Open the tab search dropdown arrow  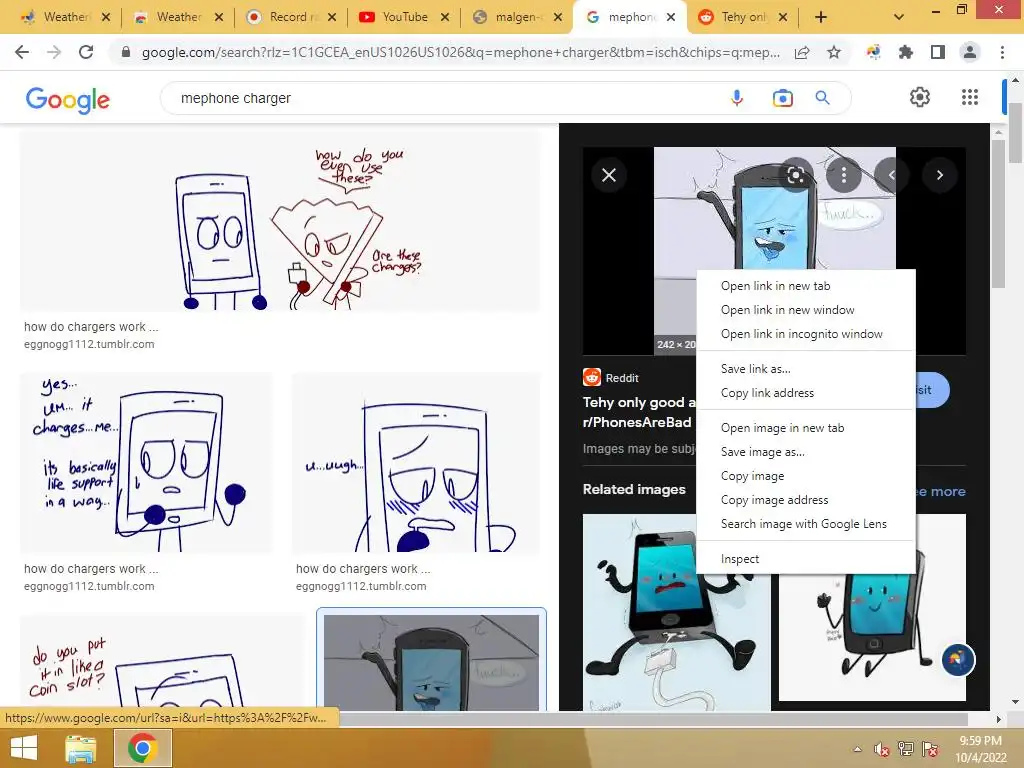(x=899, y=17)
